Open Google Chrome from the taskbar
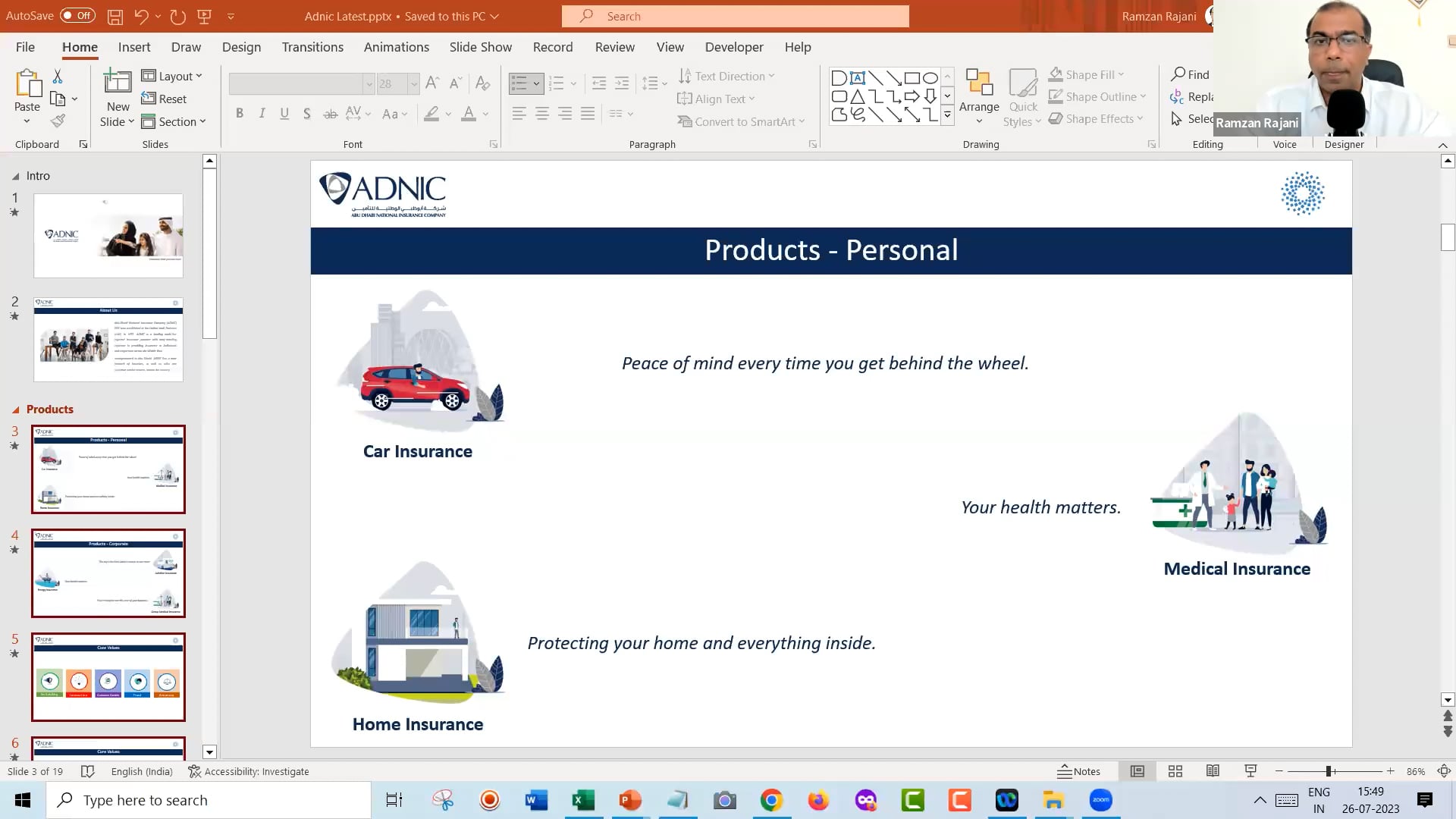 point(771,800)
